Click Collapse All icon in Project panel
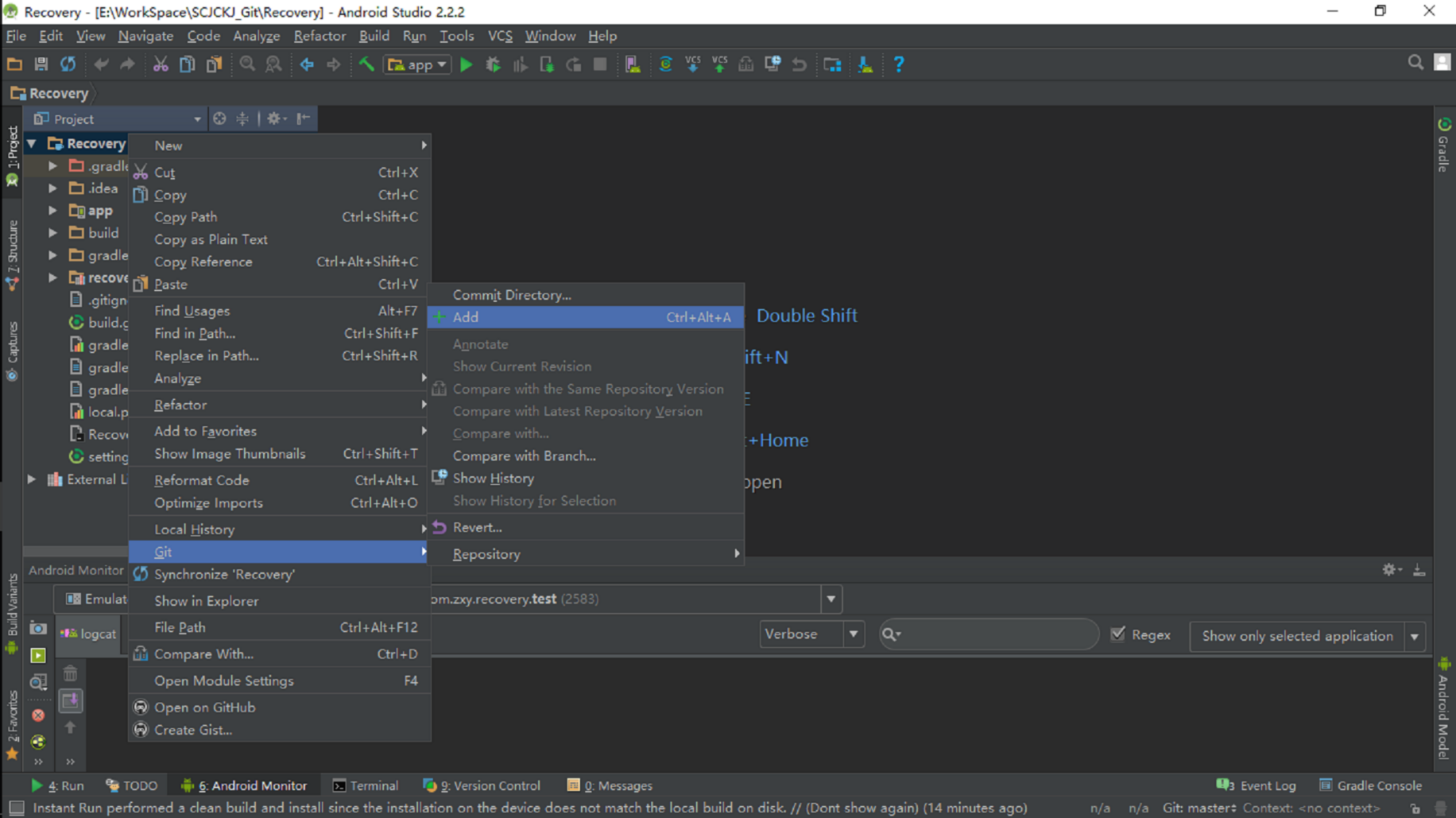Screen dimensions: 1456x818 click(242, 118)
